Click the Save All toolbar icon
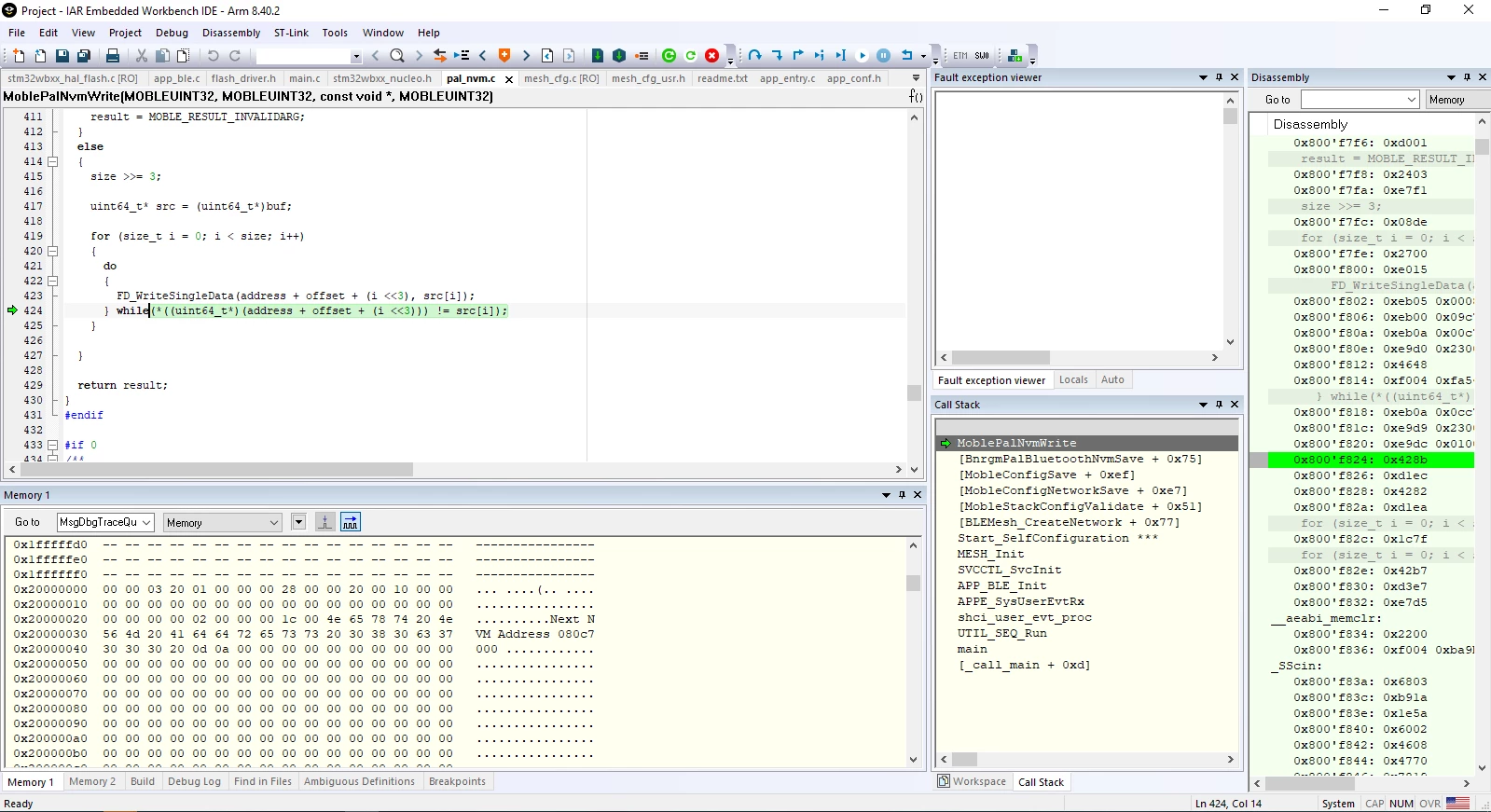Image resolution: width=1491 pixels, height=812 pixels. [84, 56]
